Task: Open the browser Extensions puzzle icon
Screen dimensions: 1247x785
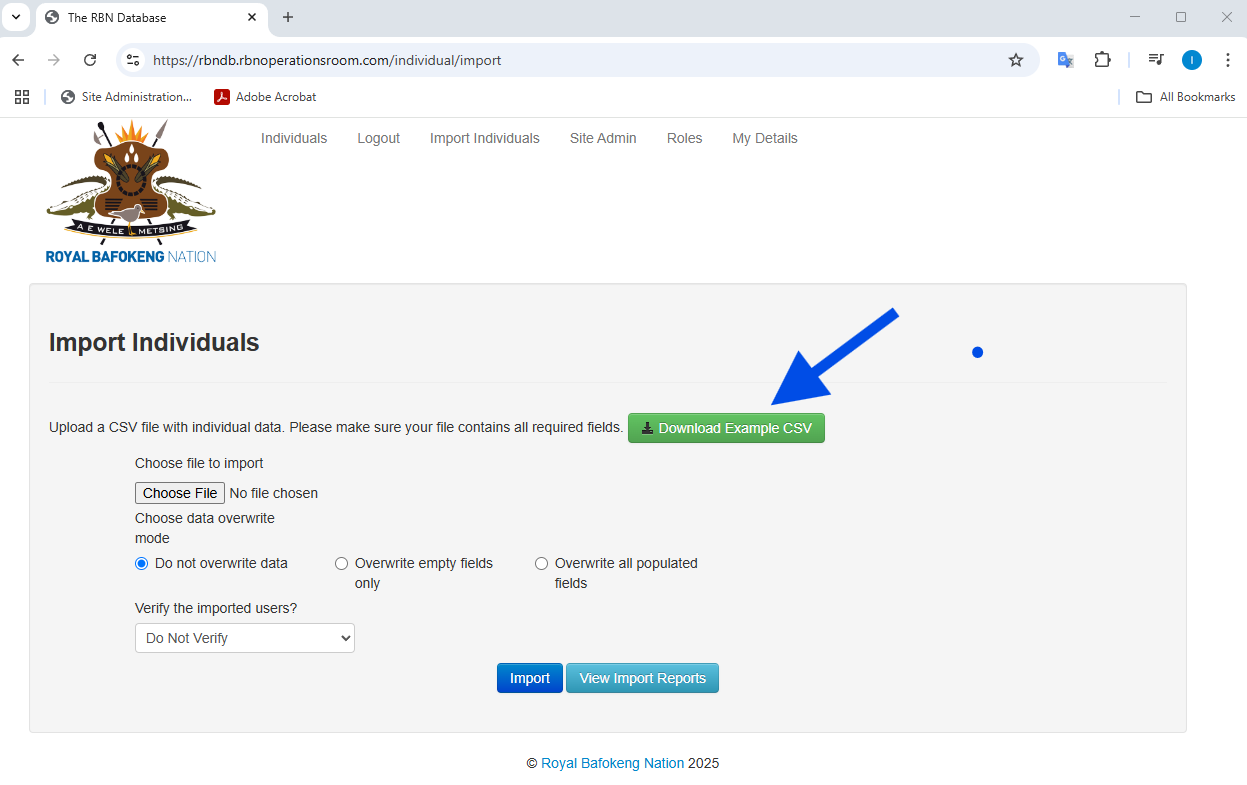Action: pos(1102,60)
